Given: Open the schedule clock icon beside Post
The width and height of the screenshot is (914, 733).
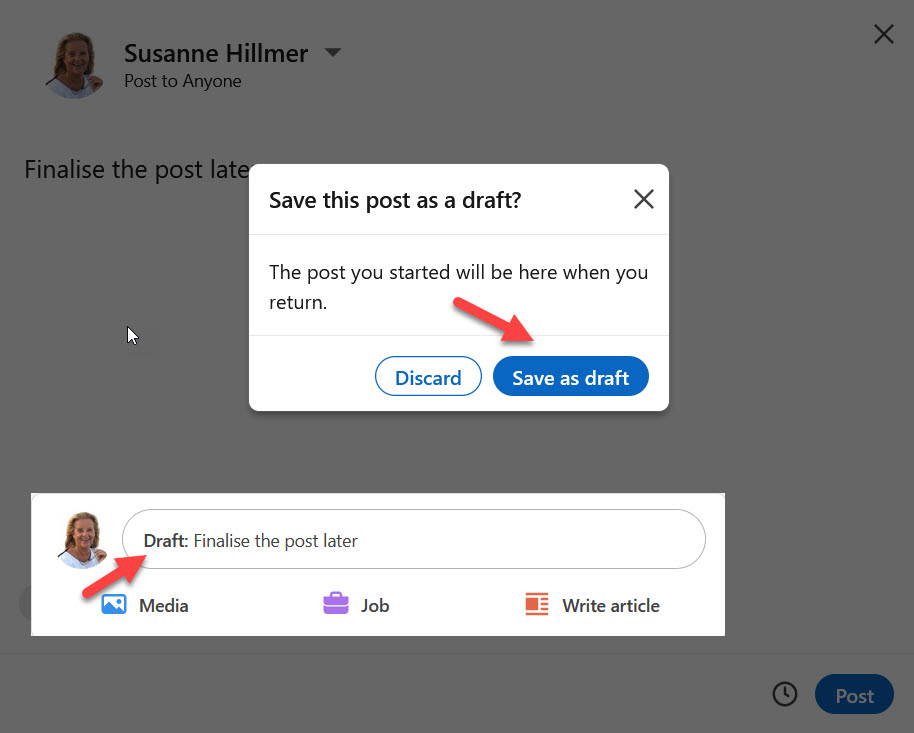Looking at the screenshot, I should click(x=785, y=694).
